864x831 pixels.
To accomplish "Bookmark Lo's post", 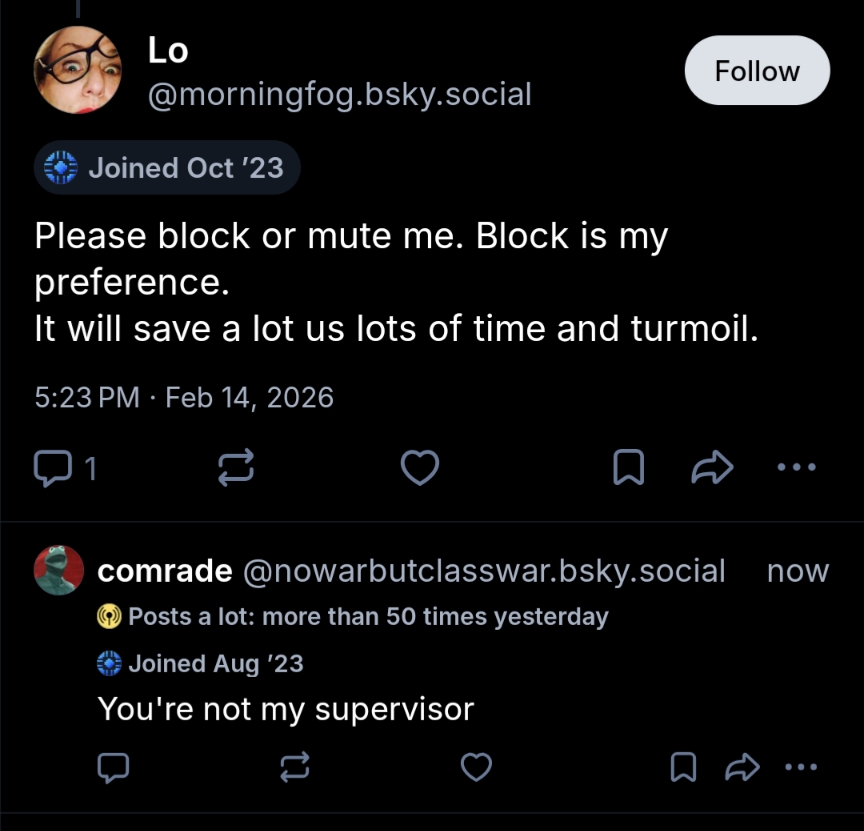I will (627, 467).
